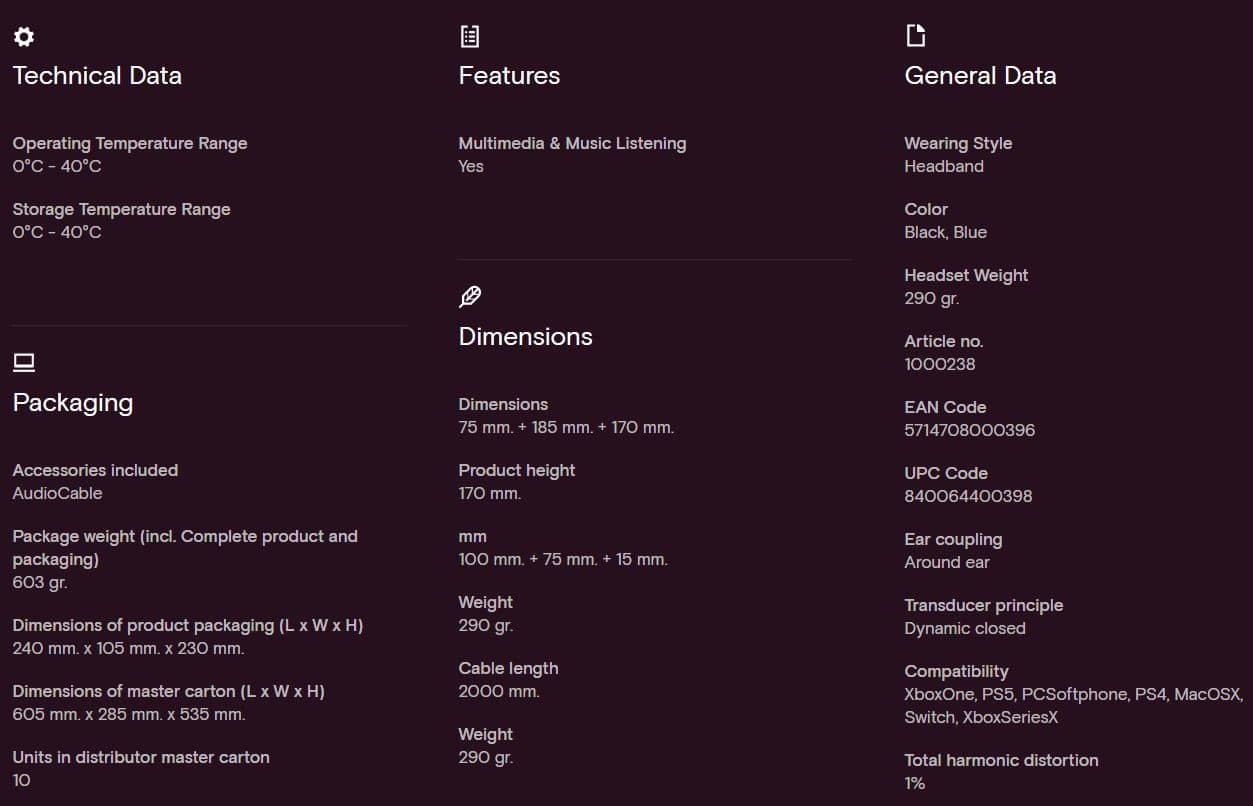This screenshot has width=1253, height=806.
Task: Click the 100 mm. + 75 mm. + 15 mm. value
Action: click(x=563, y=559)
